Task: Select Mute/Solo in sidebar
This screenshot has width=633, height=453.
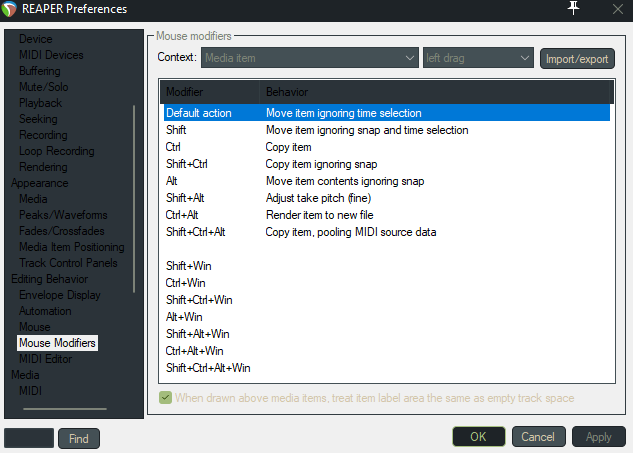Action: (x=44, y=87)
